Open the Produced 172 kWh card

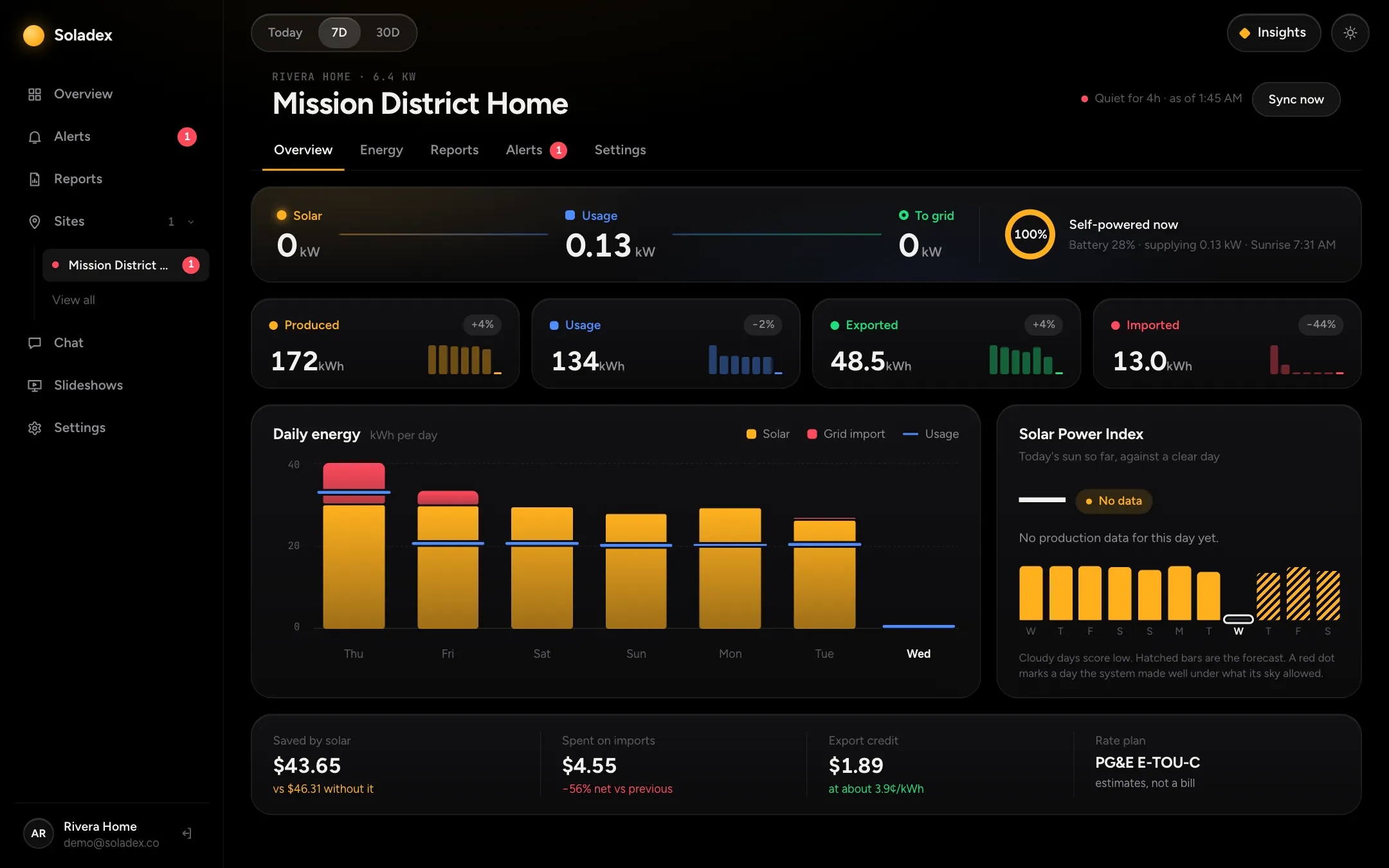[385, 343]
